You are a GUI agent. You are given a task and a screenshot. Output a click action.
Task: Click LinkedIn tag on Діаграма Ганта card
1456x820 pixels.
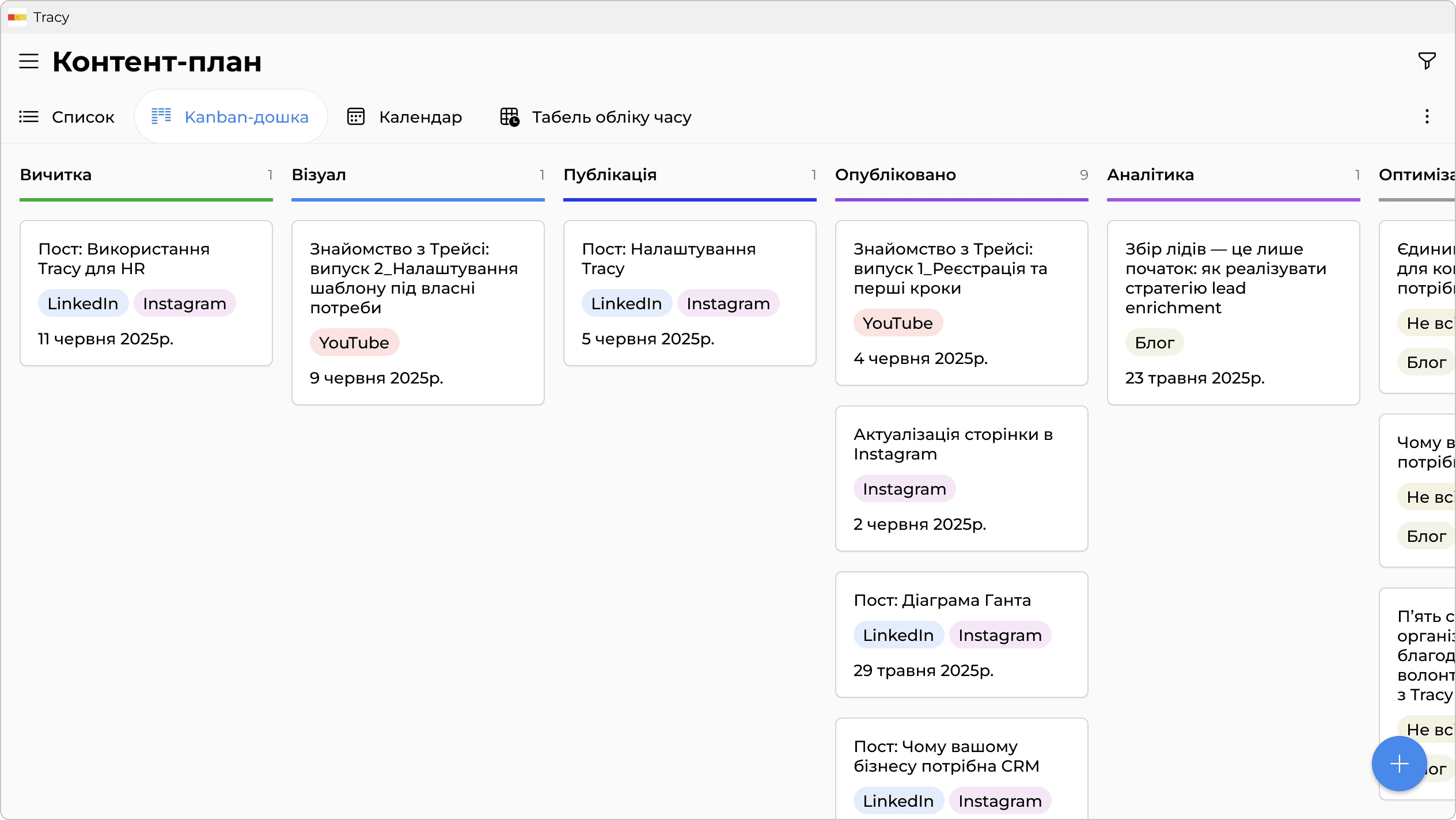pos(898,635)
